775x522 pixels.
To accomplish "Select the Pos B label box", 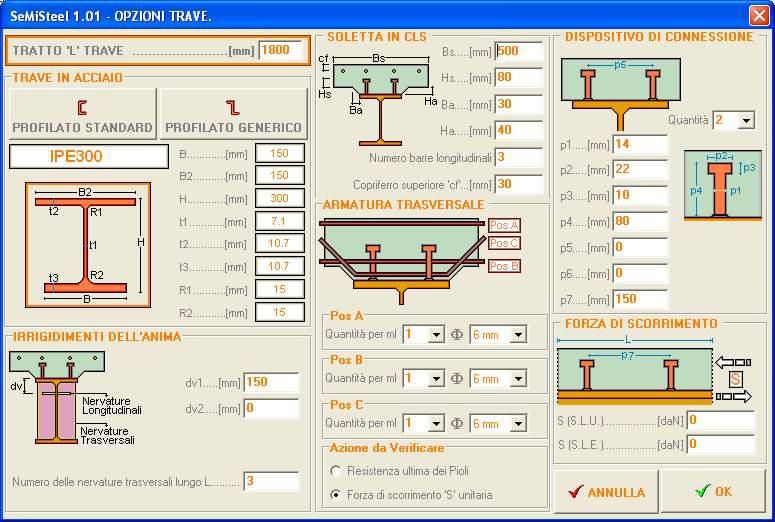I will [x=504, y=265].
